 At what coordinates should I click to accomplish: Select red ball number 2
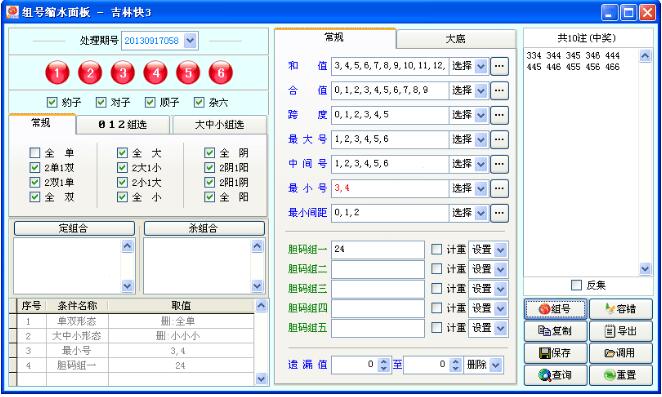pos(90,73)
